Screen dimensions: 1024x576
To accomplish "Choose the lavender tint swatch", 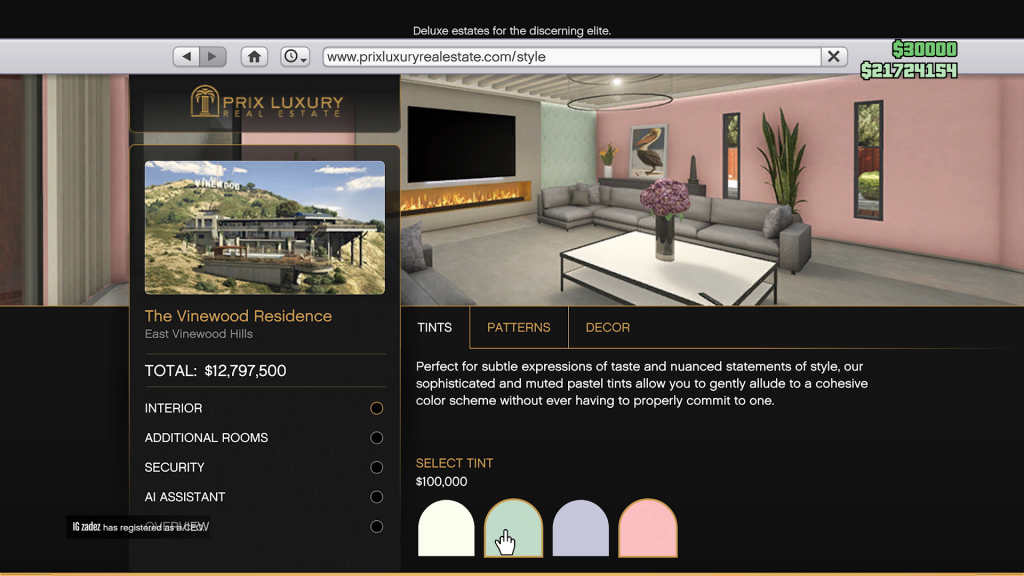I will point(580,529).
